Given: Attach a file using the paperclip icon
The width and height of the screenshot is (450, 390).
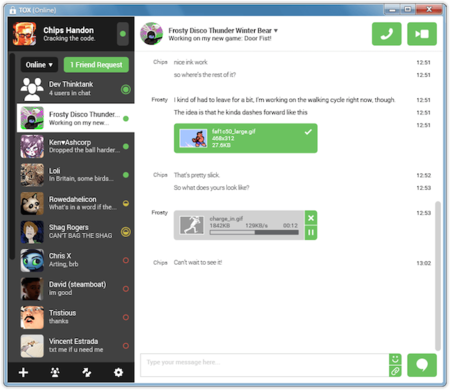Looking at the screenshot, I should [x=395, y=371].
